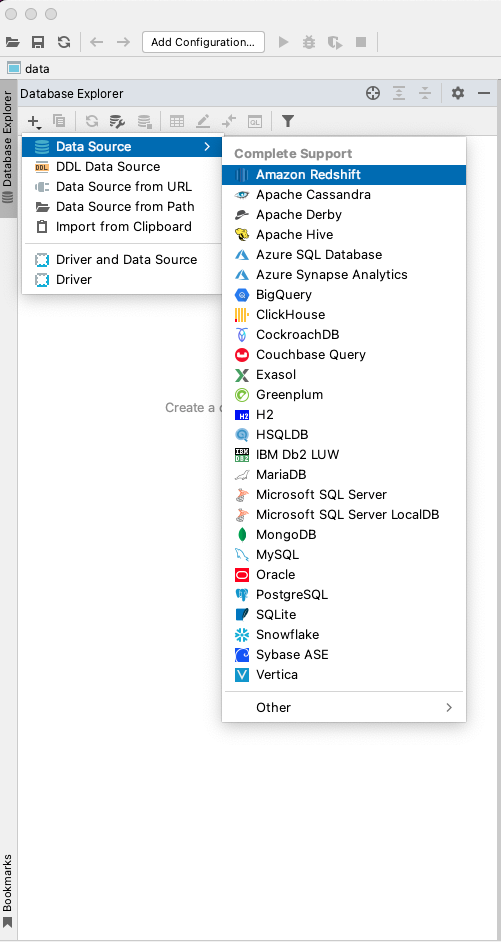Screen dimensions: 501x942
Task: Select Apache Hive data source
Action: [344, 234]
